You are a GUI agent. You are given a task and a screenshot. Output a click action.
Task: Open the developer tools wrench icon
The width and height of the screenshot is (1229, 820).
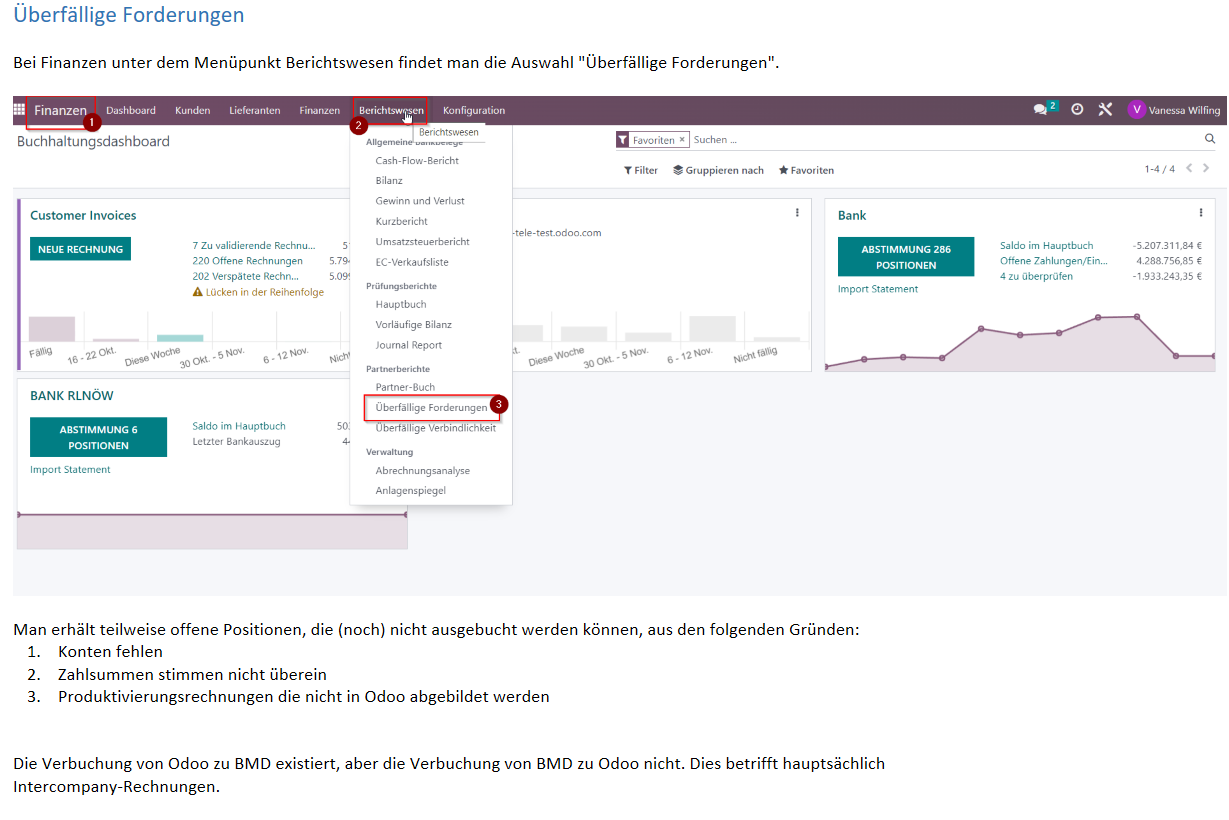point(1105,110)
